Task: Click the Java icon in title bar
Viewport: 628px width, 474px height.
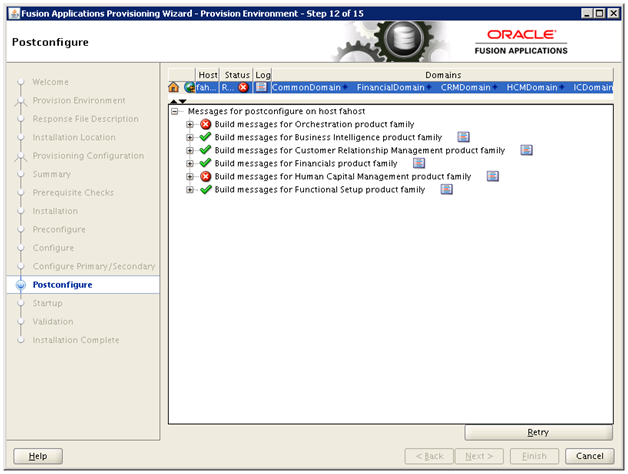Action: pyautogui.click(x=14, y=14)
